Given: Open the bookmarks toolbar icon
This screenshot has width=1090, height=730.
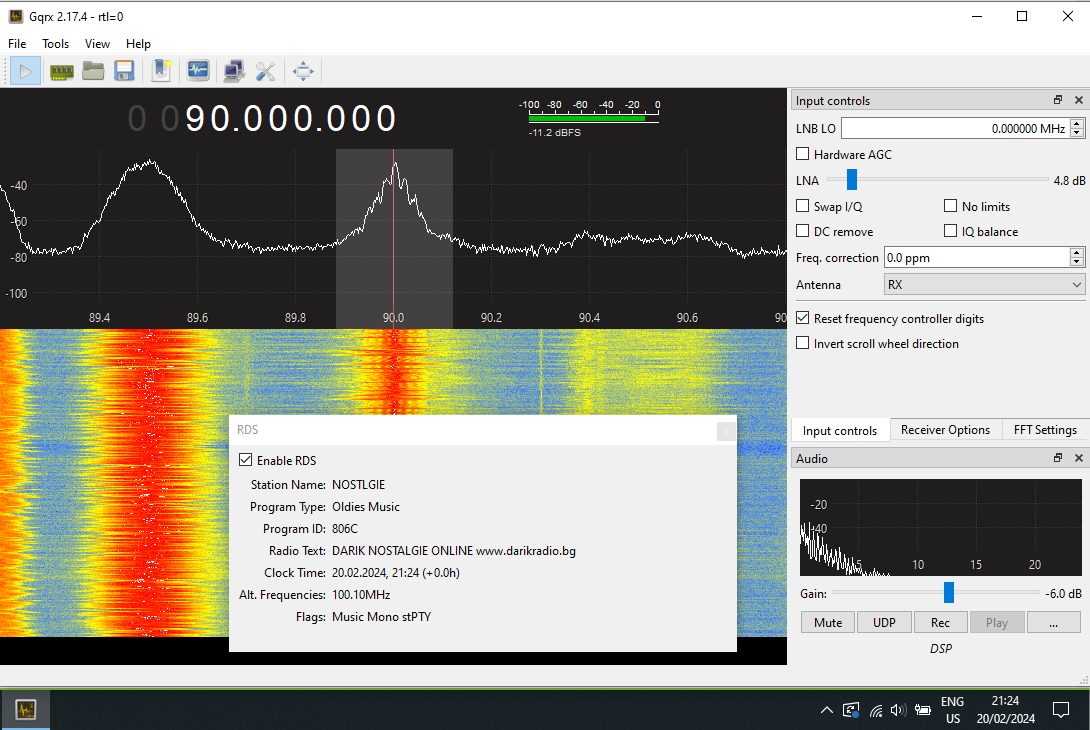Looking at the screenshot, I should [x=161, y=71].
